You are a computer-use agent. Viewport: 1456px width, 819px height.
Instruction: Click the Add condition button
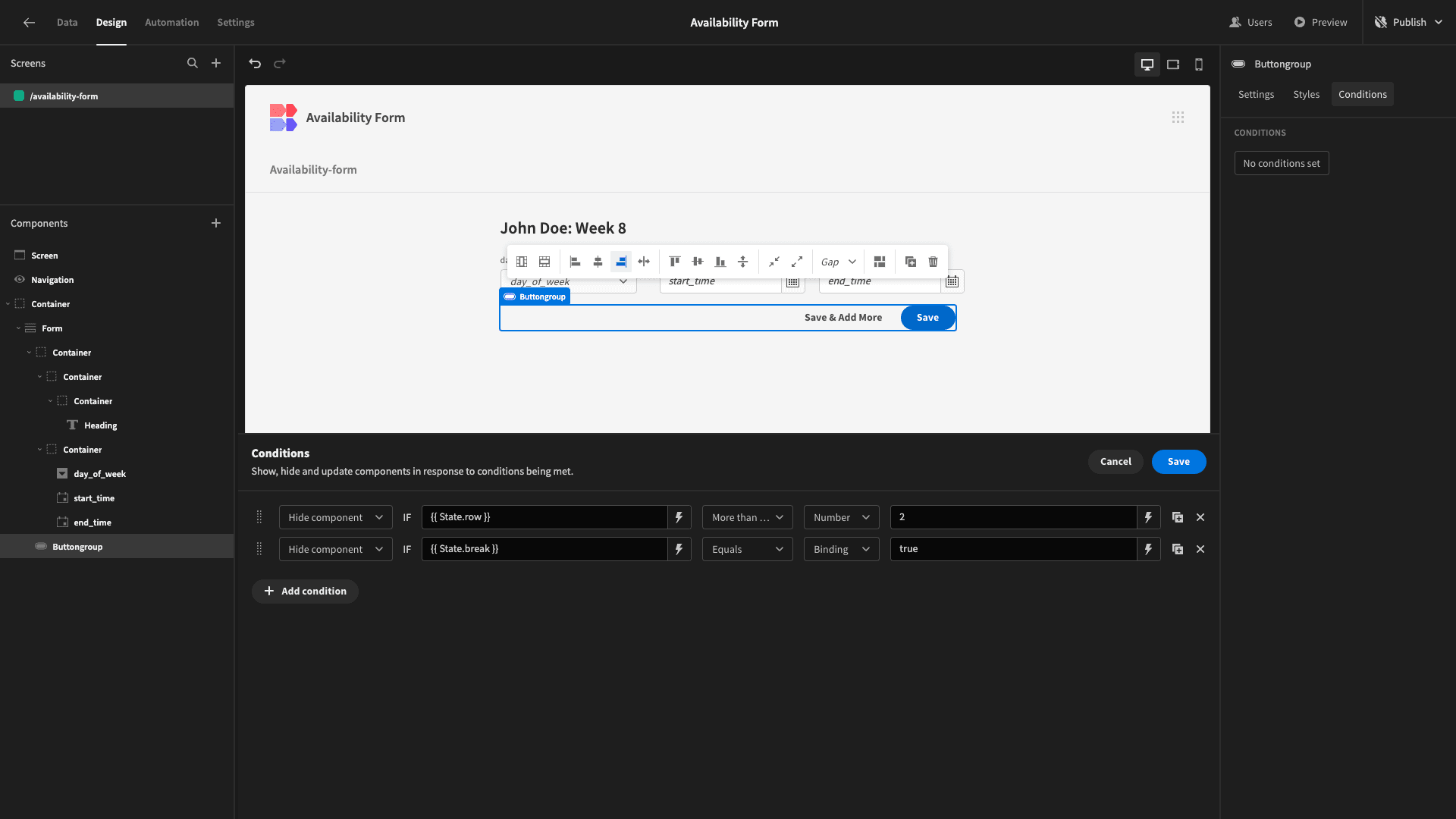coord(305,591)
